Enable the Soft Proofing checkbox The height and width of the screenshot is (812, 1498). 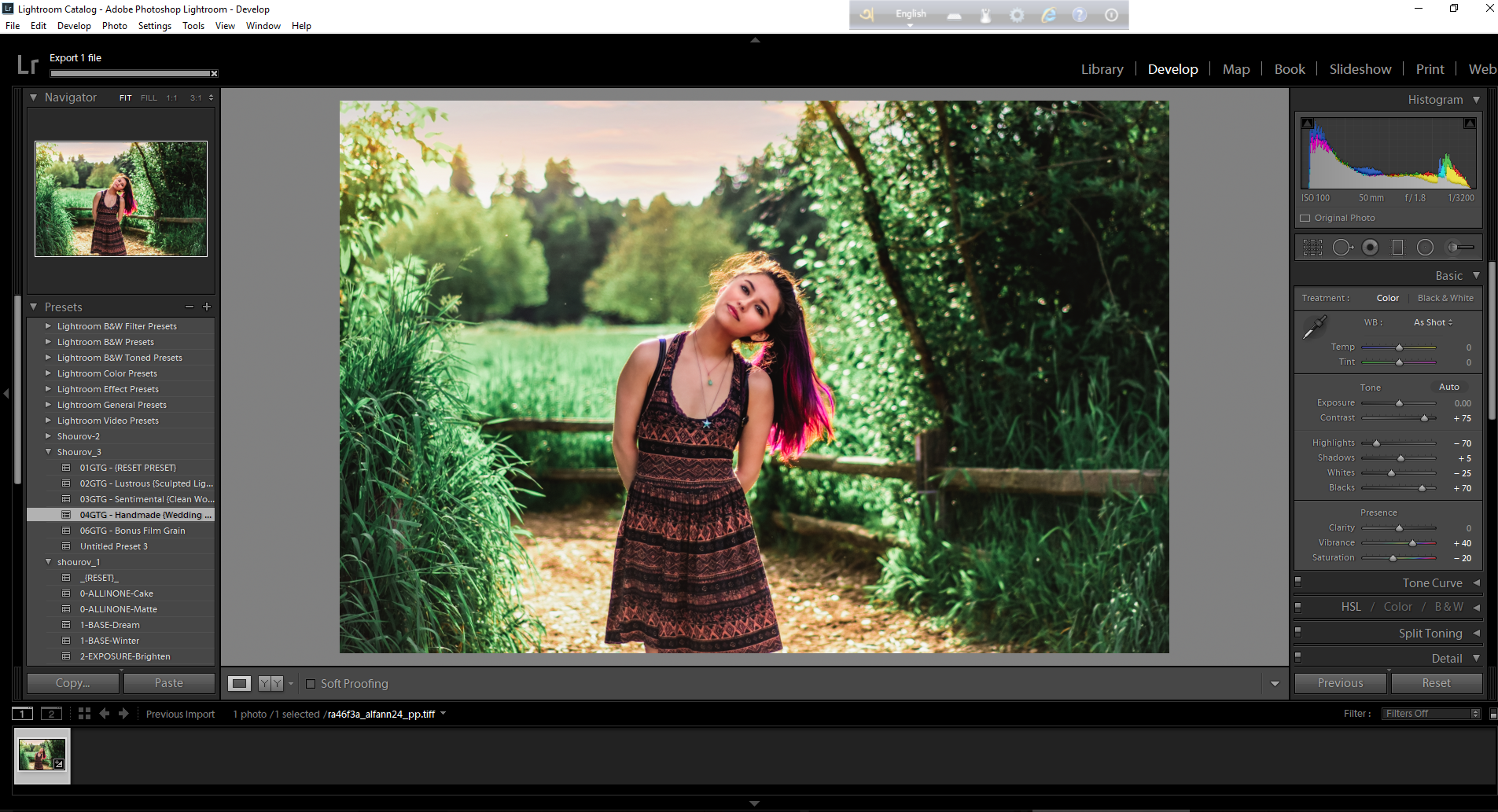(311, 684)
